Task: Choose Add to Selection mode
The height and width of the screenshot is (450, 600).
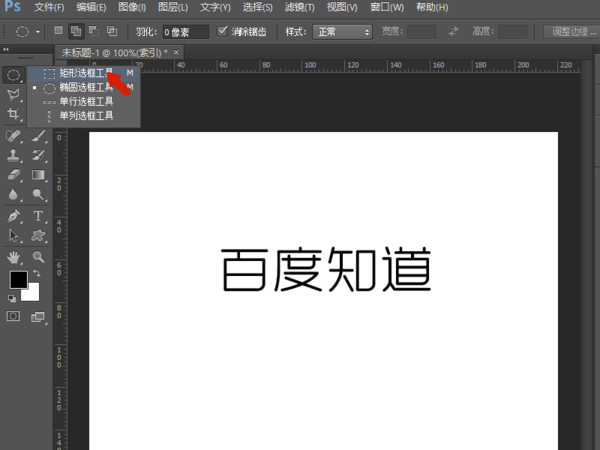Action: click(76, 31)
